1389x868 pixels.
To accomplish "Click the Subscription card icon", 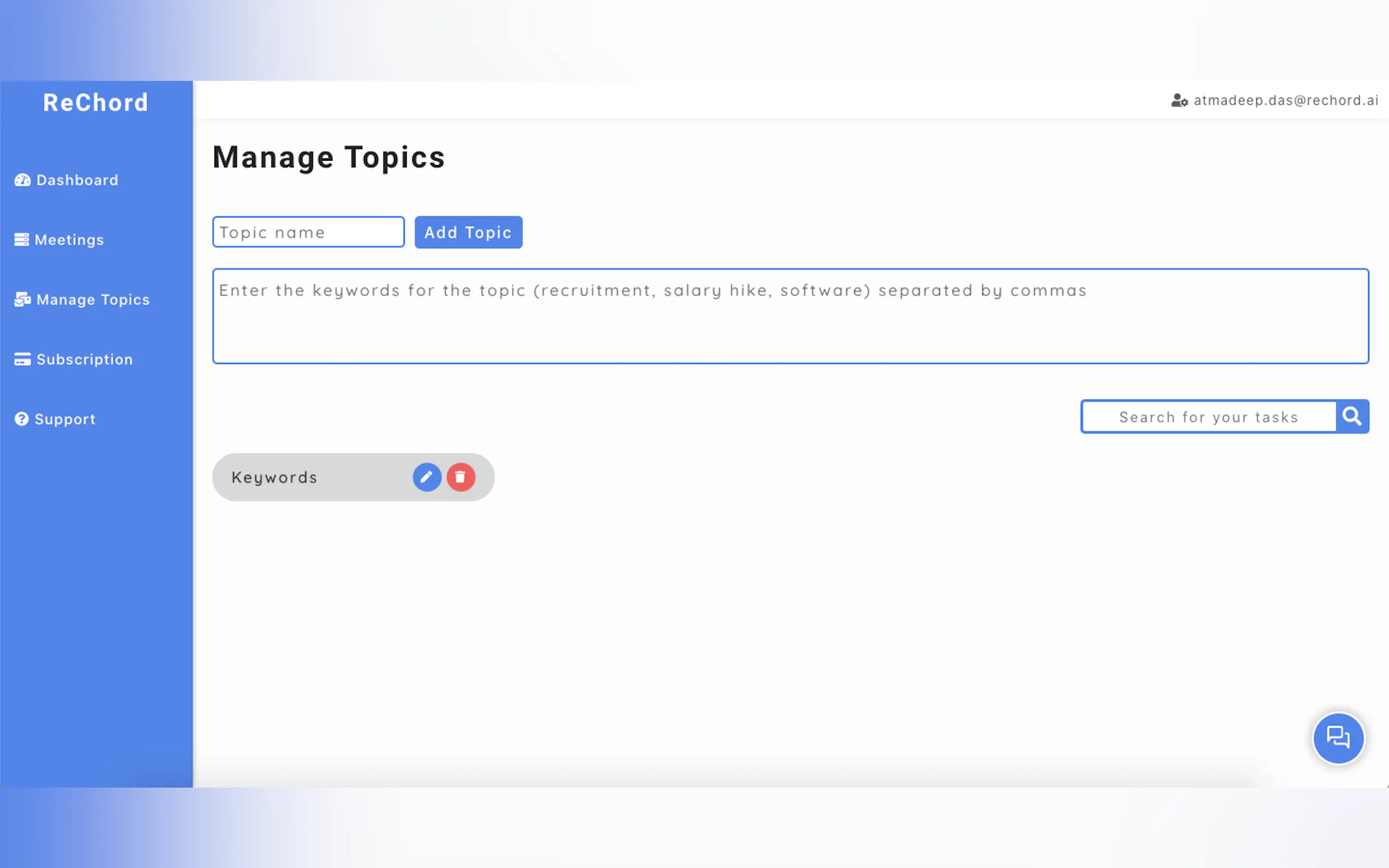I will point(22,359).
